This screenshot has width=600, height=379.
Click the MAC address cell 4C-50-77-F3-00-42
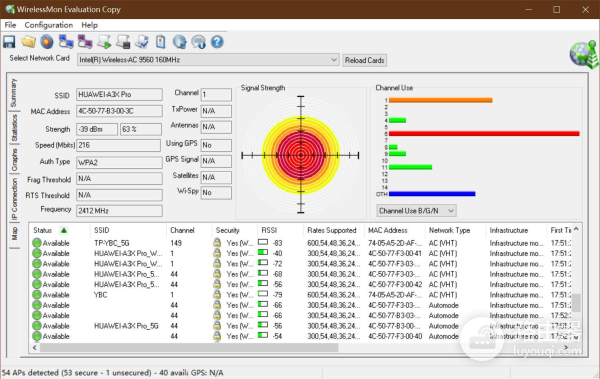(395, 284)
